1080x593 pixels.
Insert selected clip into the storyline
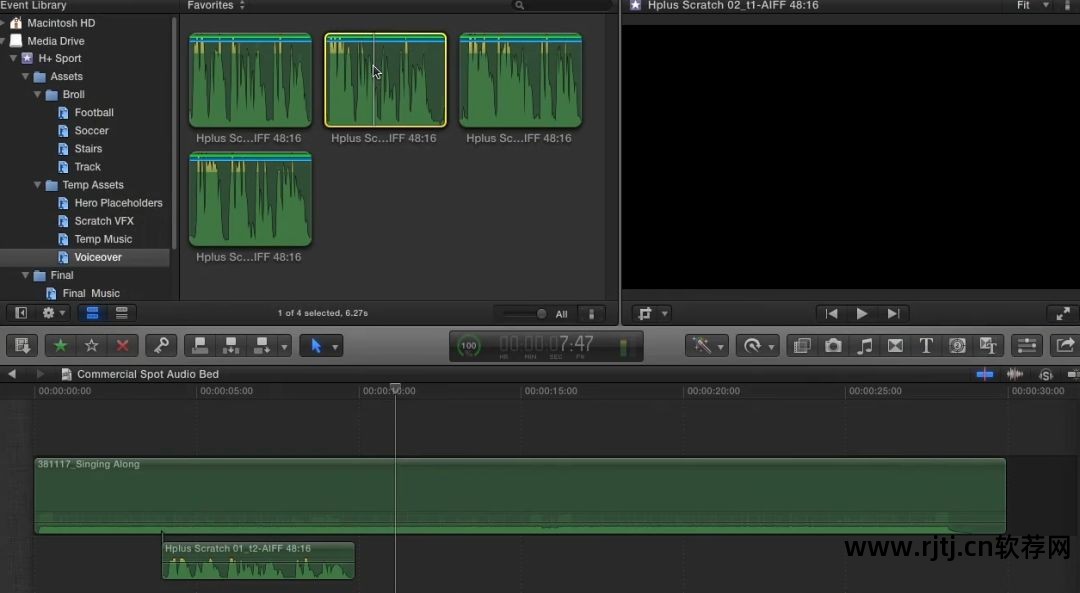pos(231,345)
